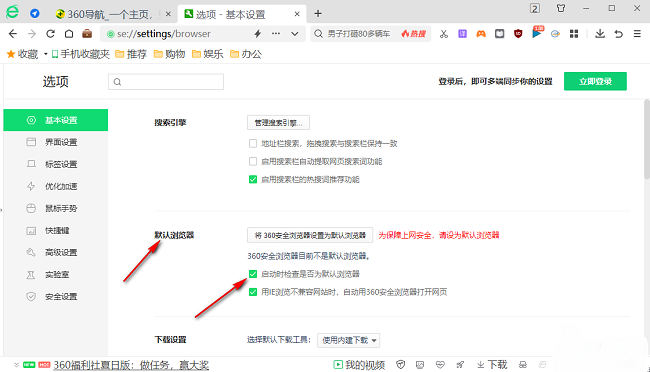Click the lightning speed-mode icon in address bar
Image resolution: width=650 pixels, height=372 pixels.
click(x=257, y=34)
